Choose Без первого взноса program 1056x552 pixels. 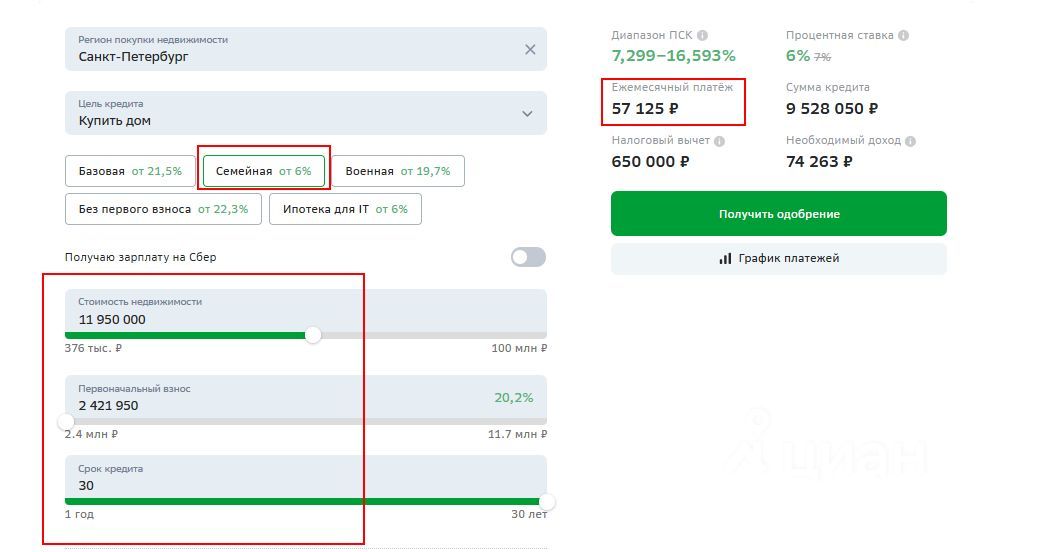(x=163, y=209)
